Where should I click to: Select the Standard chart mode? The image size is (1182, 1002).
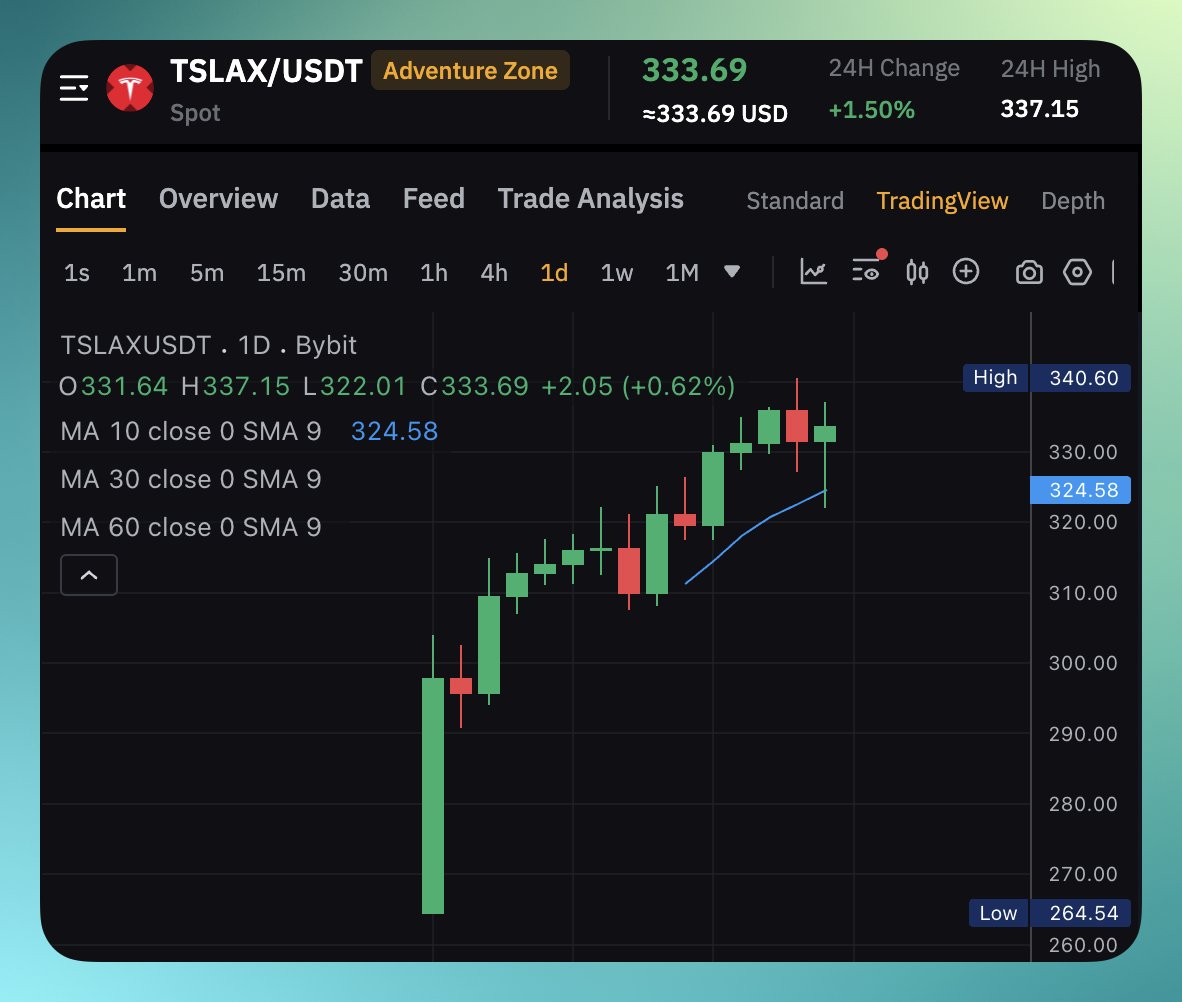coord(795,201)
